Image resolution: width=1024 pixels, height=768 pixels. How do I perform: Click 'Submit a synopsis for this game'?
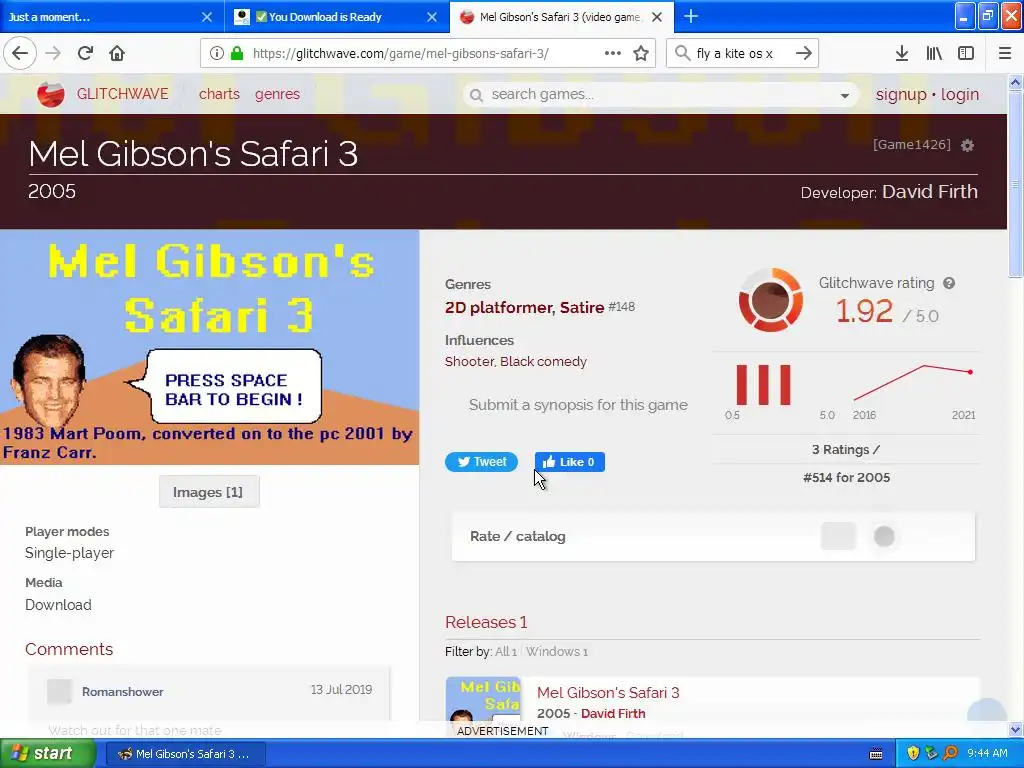578,405
